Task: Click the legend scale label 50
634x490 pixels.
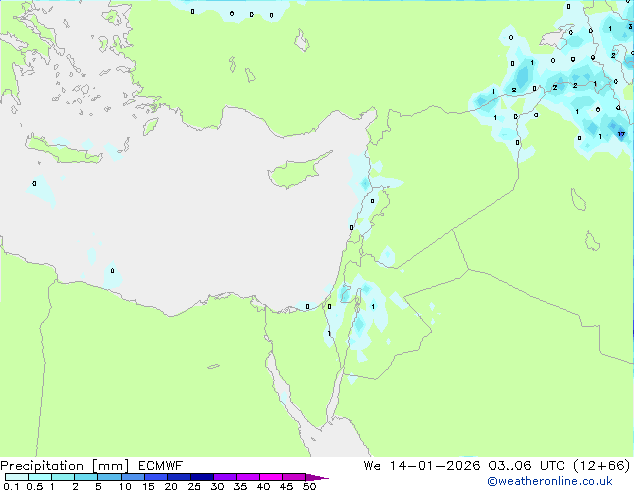Action: tap(309, 486)
